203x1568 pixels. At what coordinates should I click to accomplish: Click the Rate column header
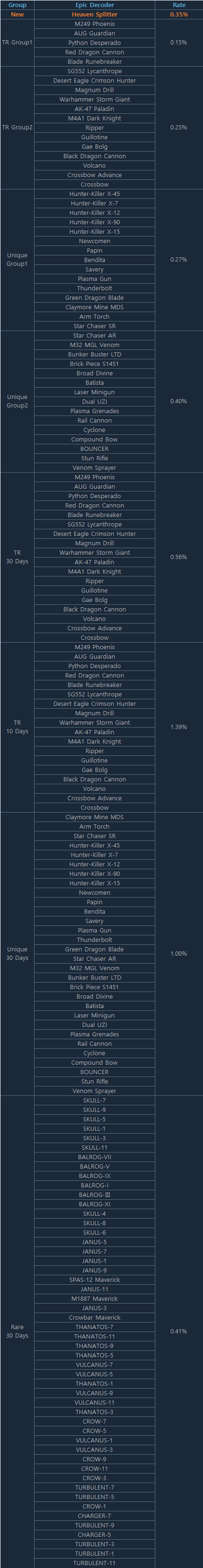[179, 5]
